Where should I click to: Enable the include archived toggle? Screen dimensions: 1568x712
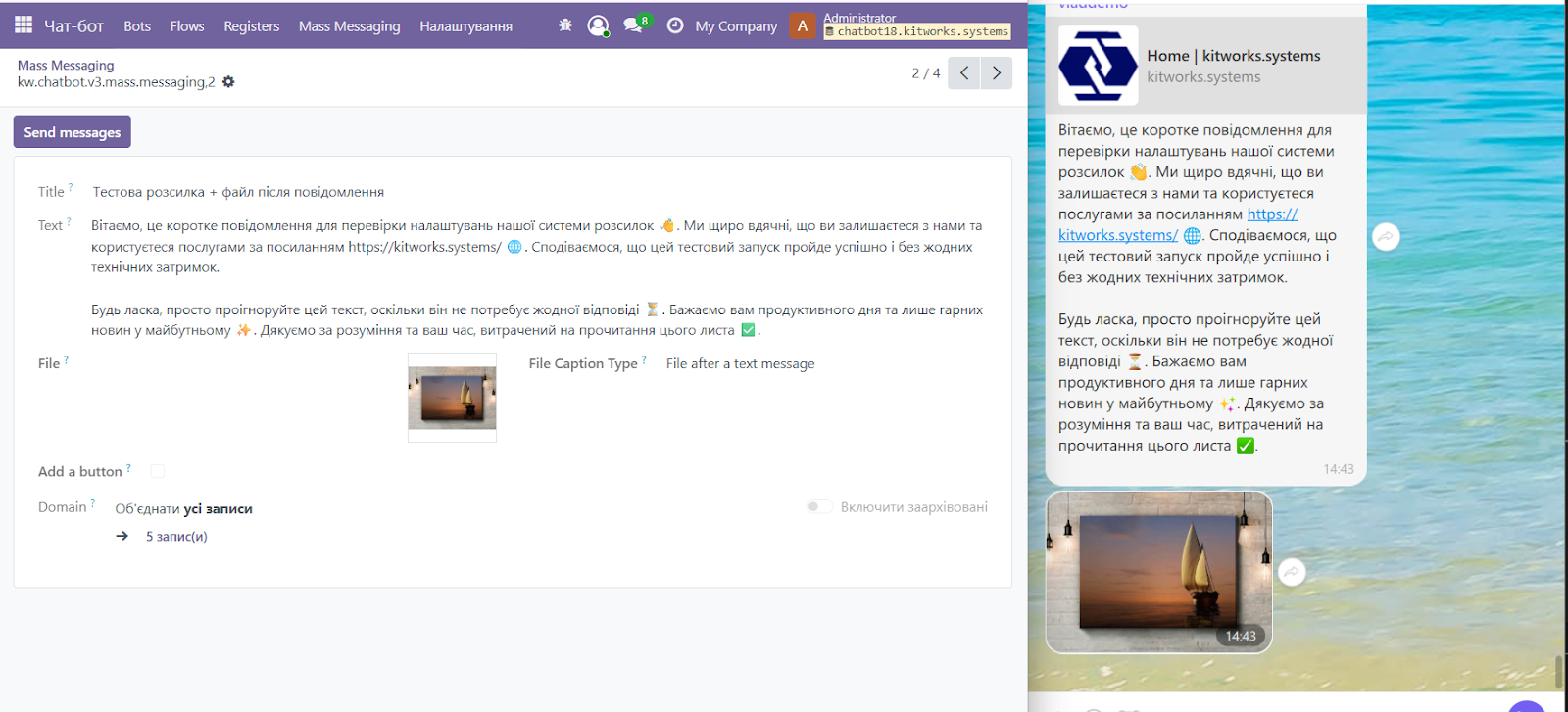pos(819,506)
